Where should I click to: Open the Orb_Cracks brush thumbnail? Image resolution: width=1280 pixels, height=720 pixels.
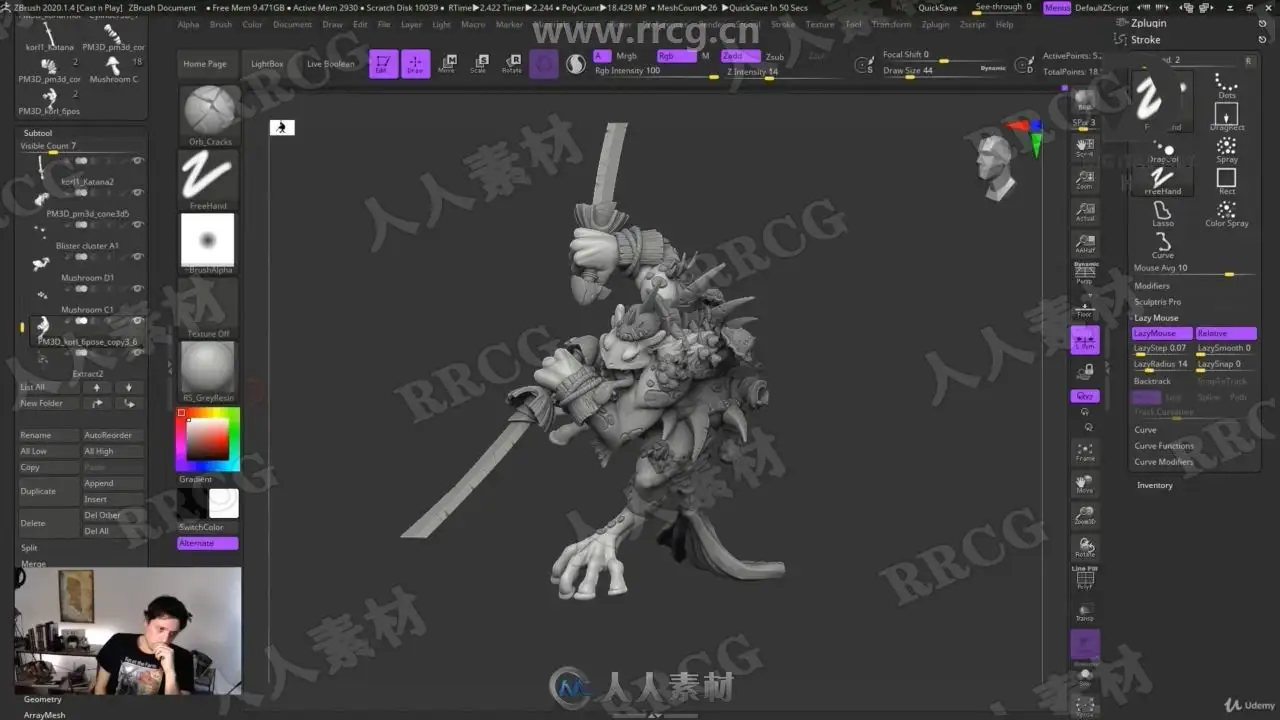point(210,116)
